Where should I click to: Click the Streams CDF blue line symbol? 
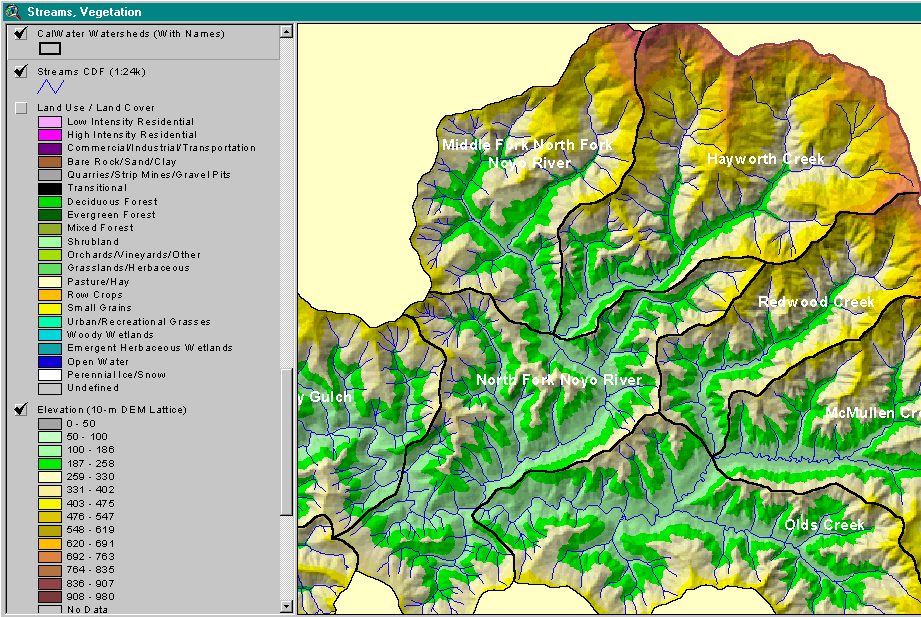pos(51,87)
